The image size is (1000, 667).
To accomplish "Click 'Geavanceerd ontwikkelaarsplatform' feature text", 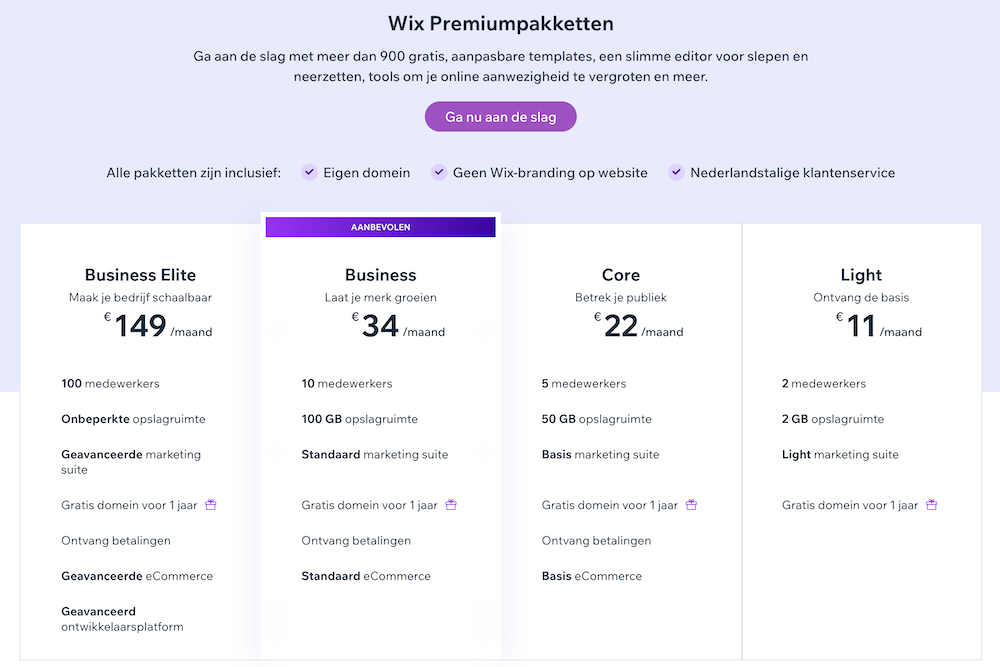I will pyautogui.click(x=122, y=619).
